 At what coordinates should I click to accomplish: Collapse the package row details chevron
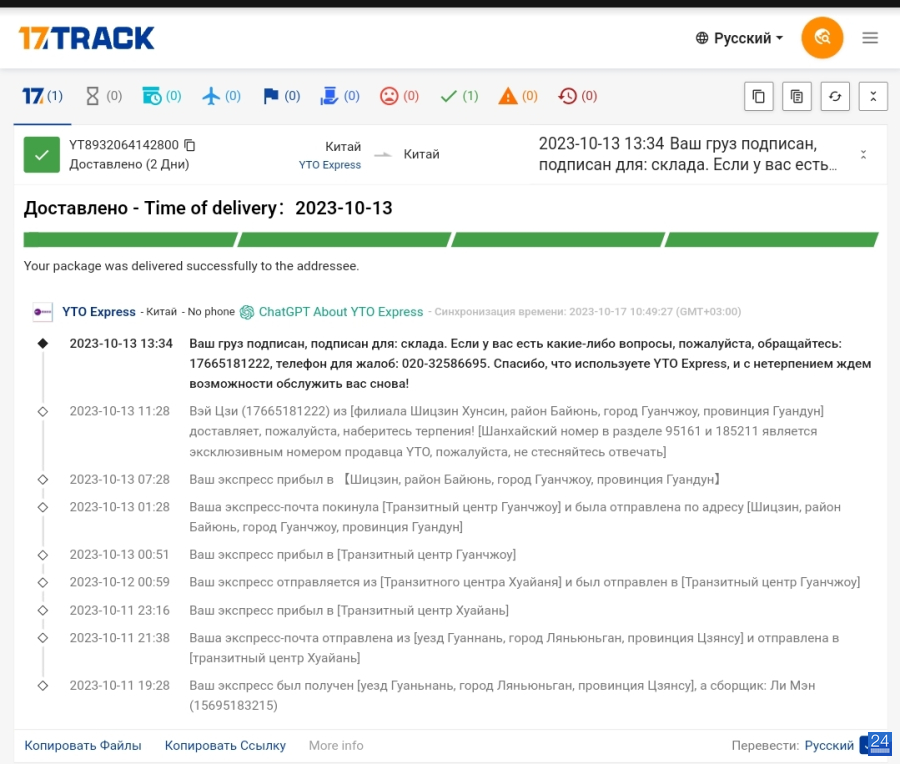863,154
